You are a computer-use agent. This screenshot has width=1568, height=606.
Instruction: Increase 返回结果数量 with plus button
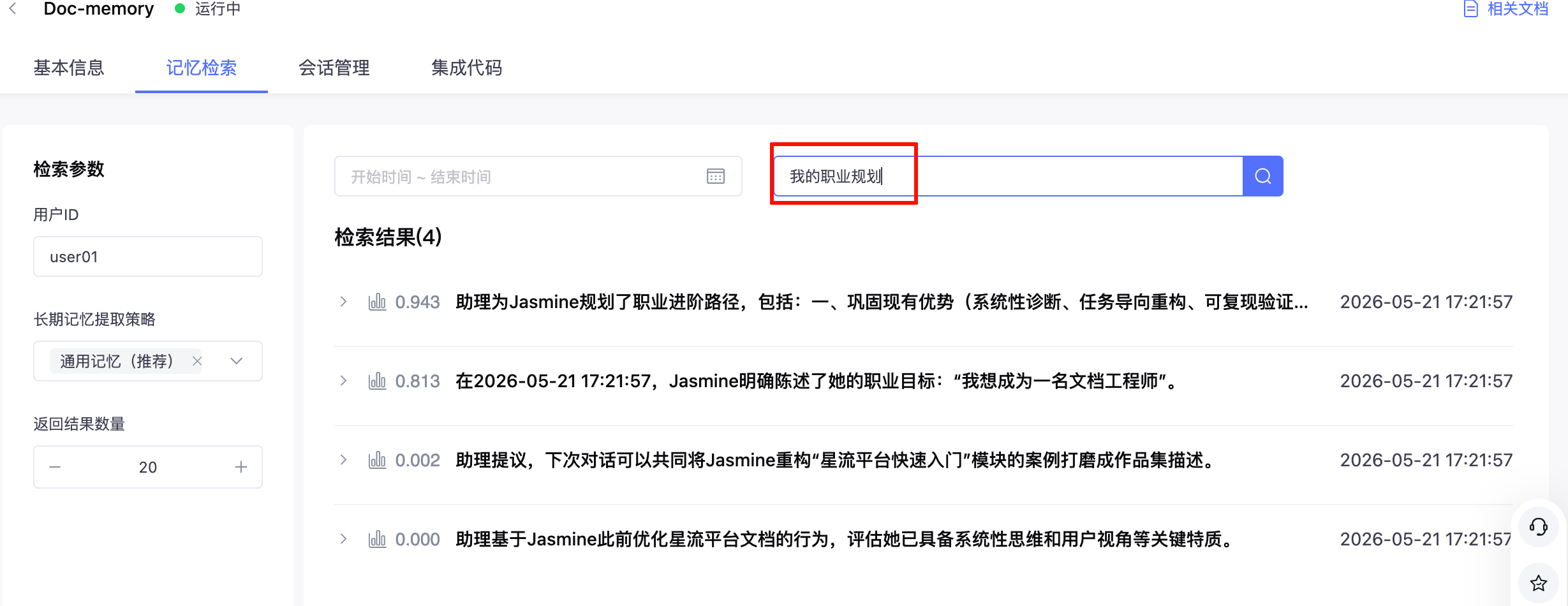coord(241,467)
